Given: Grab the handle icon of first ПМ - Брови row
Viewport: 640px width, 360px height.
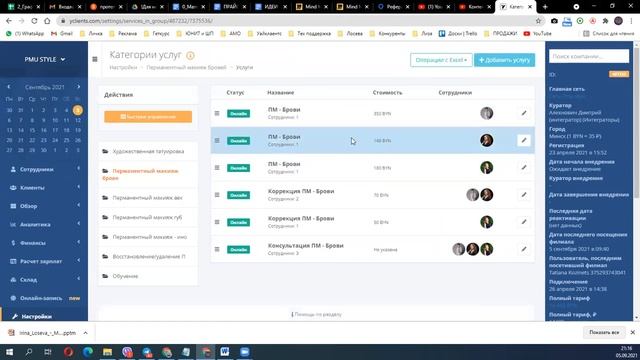Looking at the screenshot, I should pyautogui.click(x=217, y=113).
